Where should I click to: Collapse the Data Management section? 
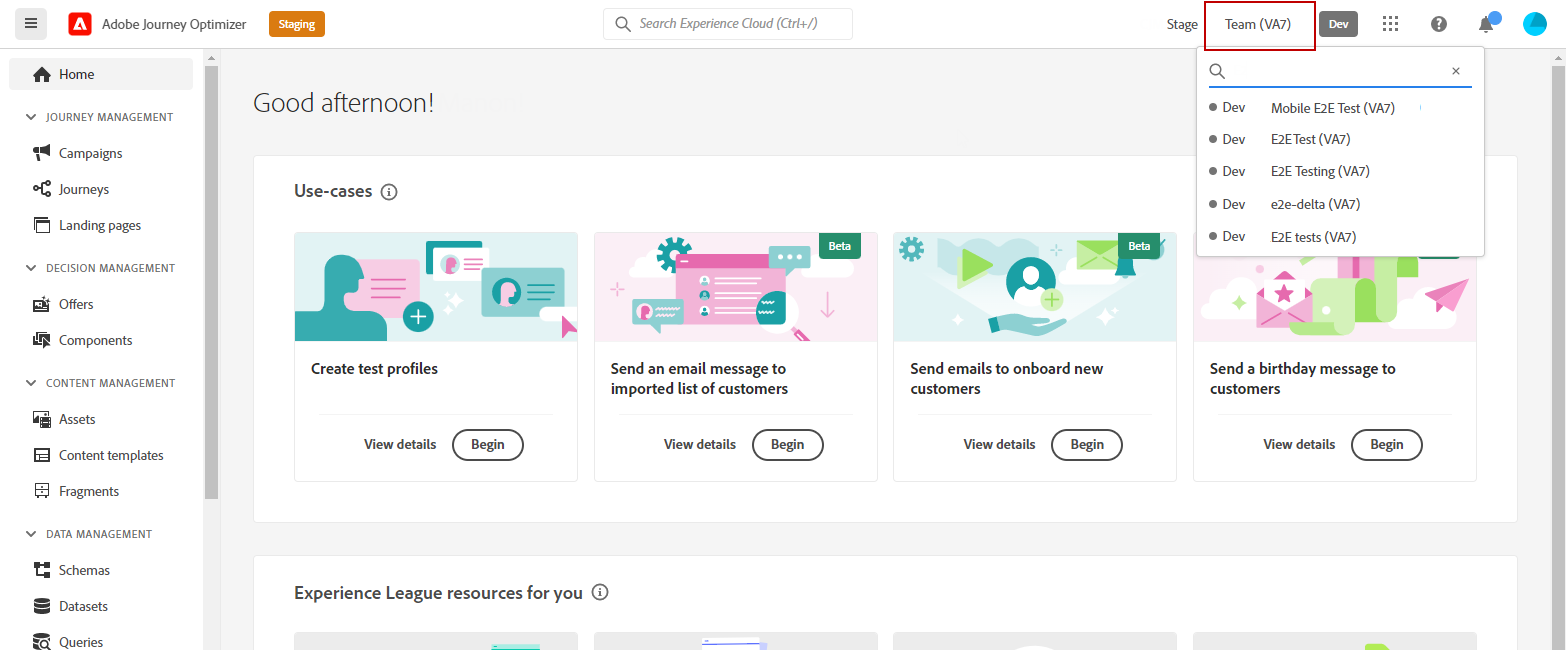click(x=31, y=534)
